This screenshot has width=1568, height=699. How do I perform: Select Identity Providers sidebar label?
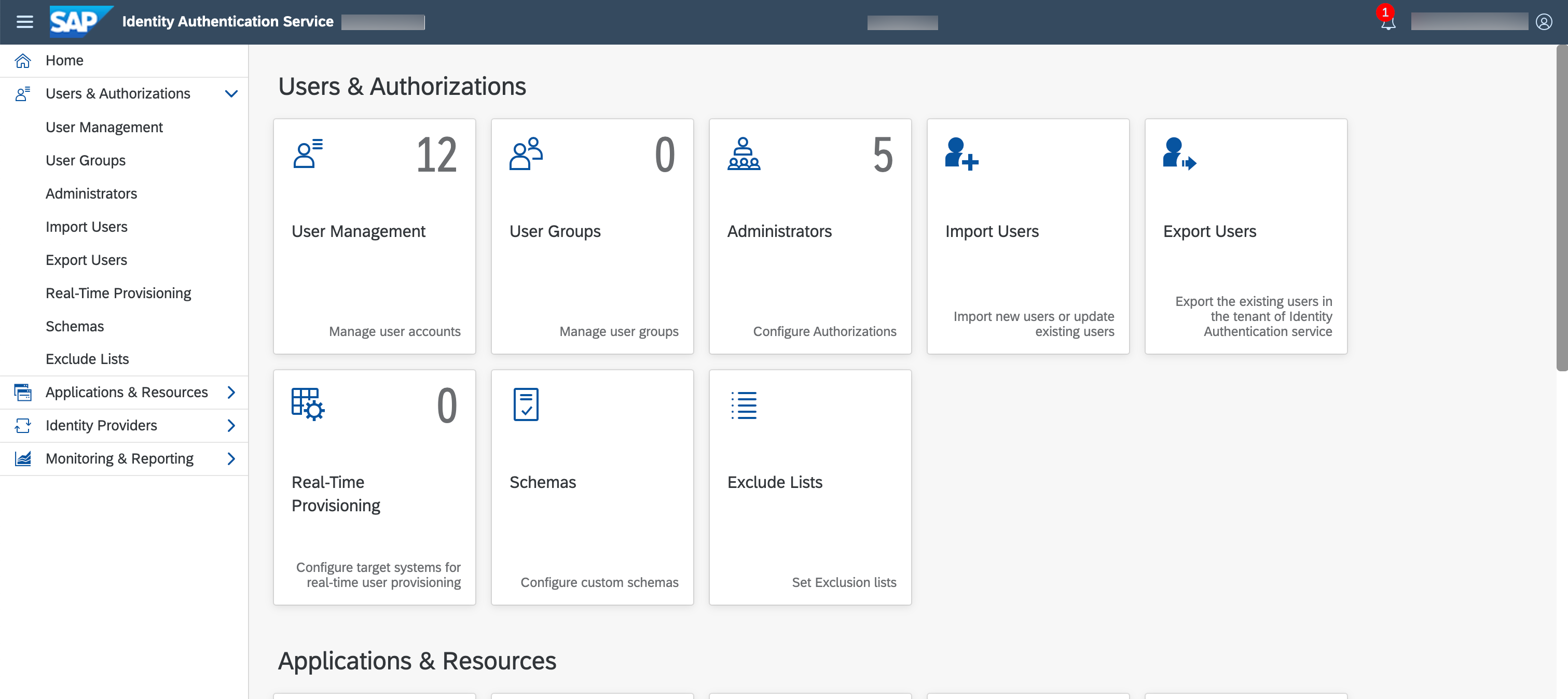point(101,425)
